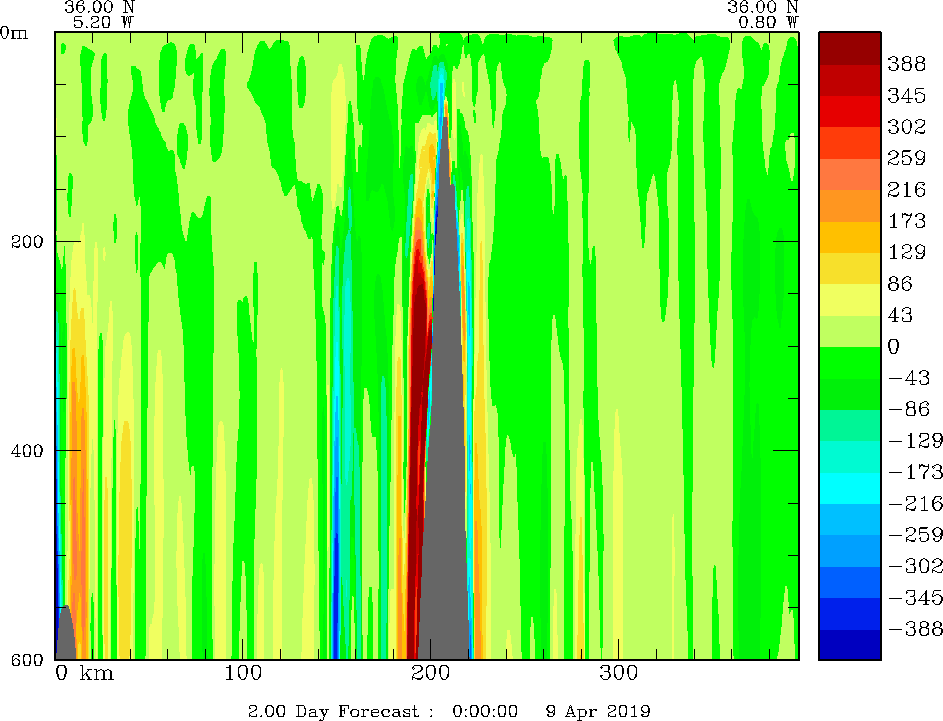
Task: Click the '9 Apr 2019' date text
Action: pyautogui.click(x=598, y=711)
